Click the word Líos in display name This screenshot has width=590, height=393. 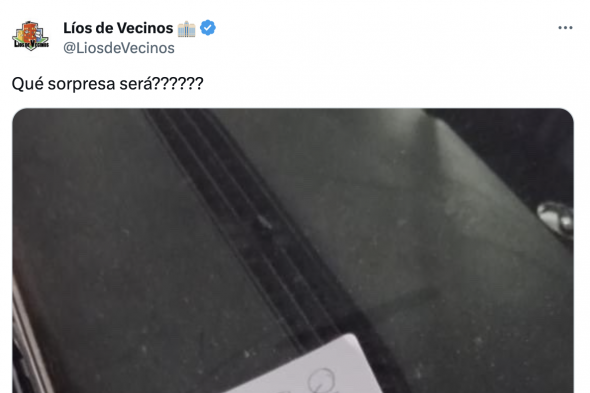75,28
